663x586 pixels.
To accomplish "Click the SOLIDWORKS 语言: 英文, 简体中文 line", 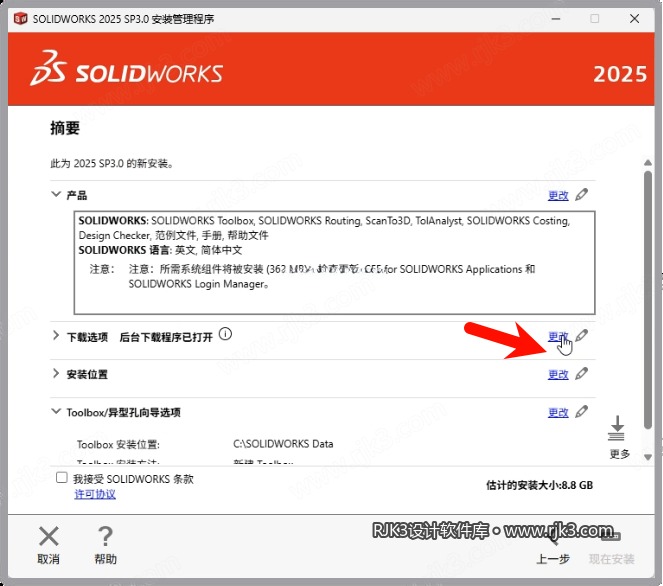I will (x=160, y=250).
